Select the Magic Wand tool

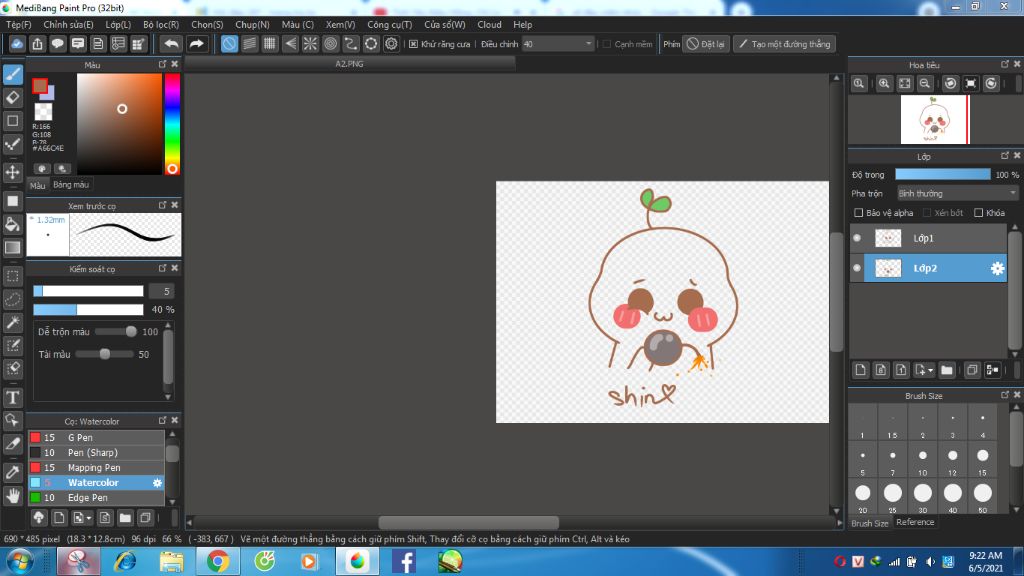pos(12,323)
